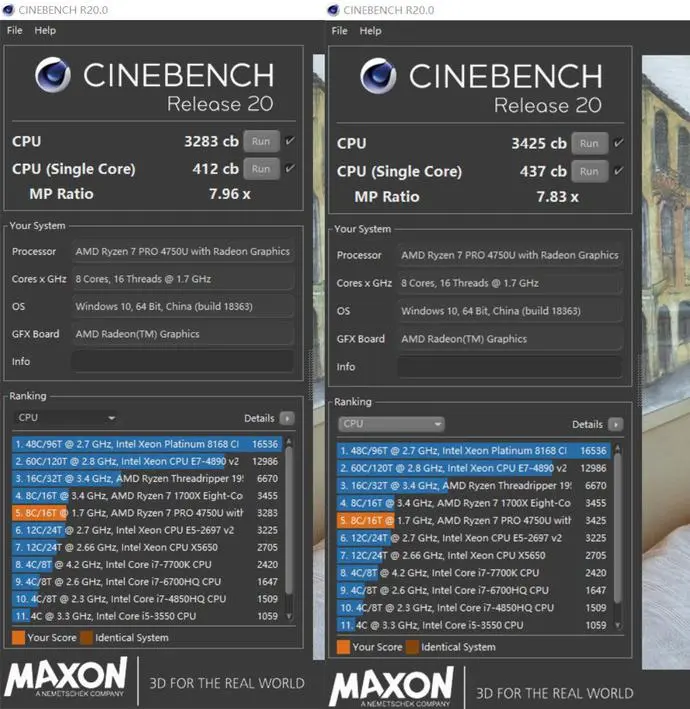Viewport: 690px width, 709px height.
Task: Click Info input field in left window
Action: point(183,362)
